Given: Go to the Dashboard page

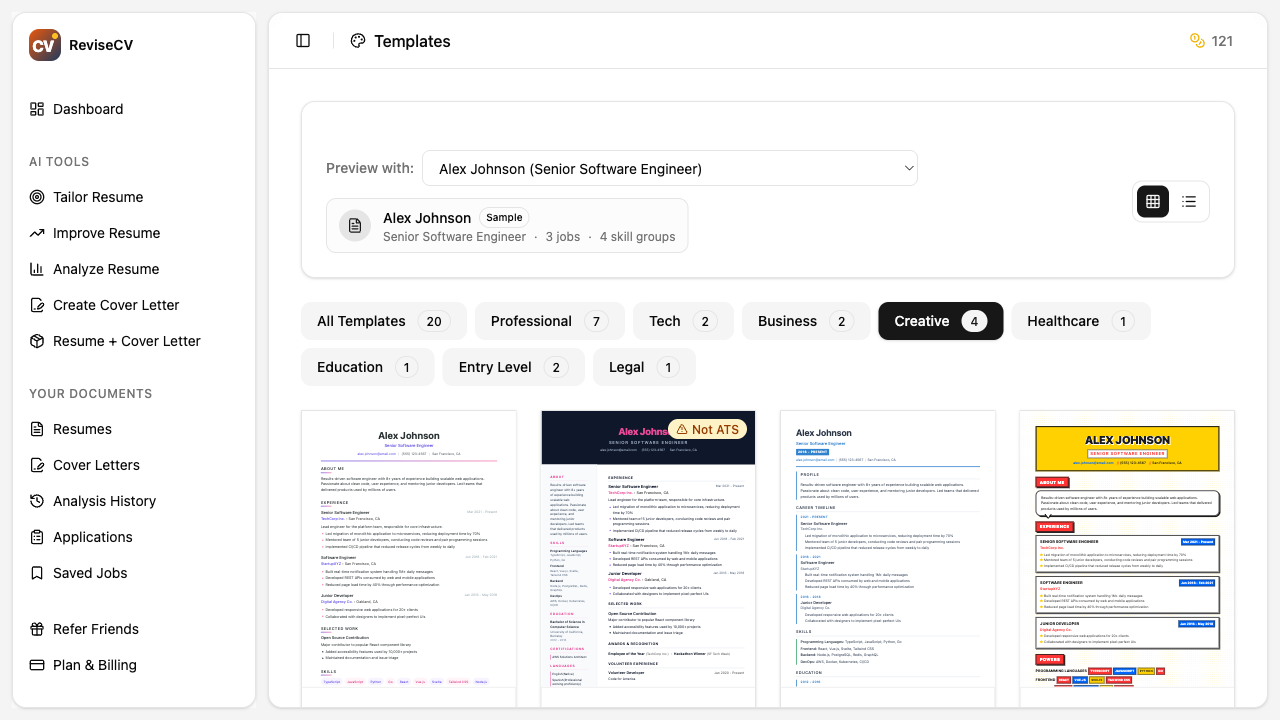Looking at the screenshot, I should pyautogui.click(x=88, y=109).
